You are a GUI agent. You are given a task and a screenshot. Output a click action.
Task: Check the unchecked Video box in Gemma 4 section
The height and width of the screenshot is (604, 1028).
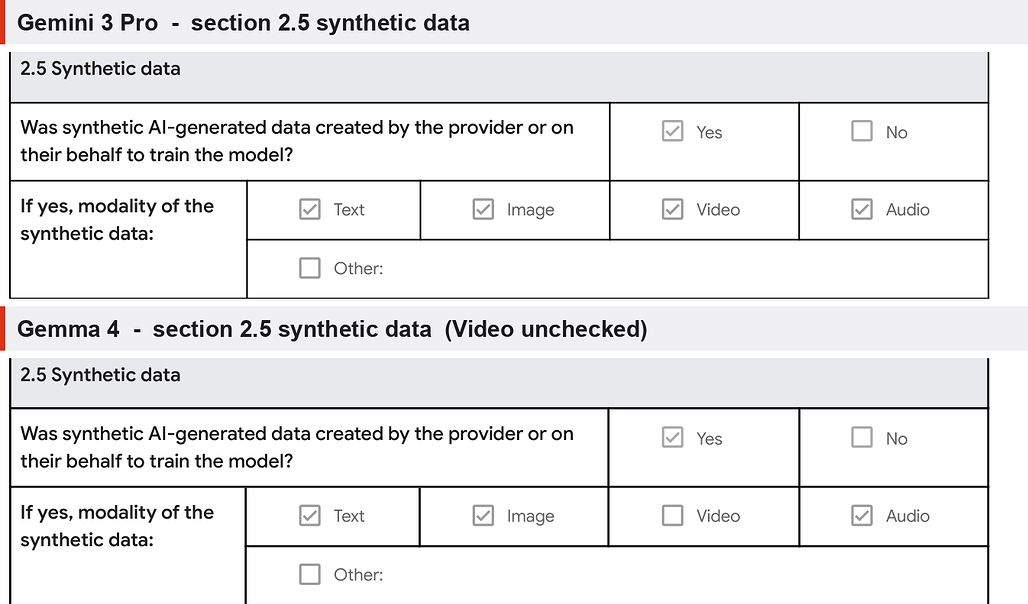click(672, 515)
